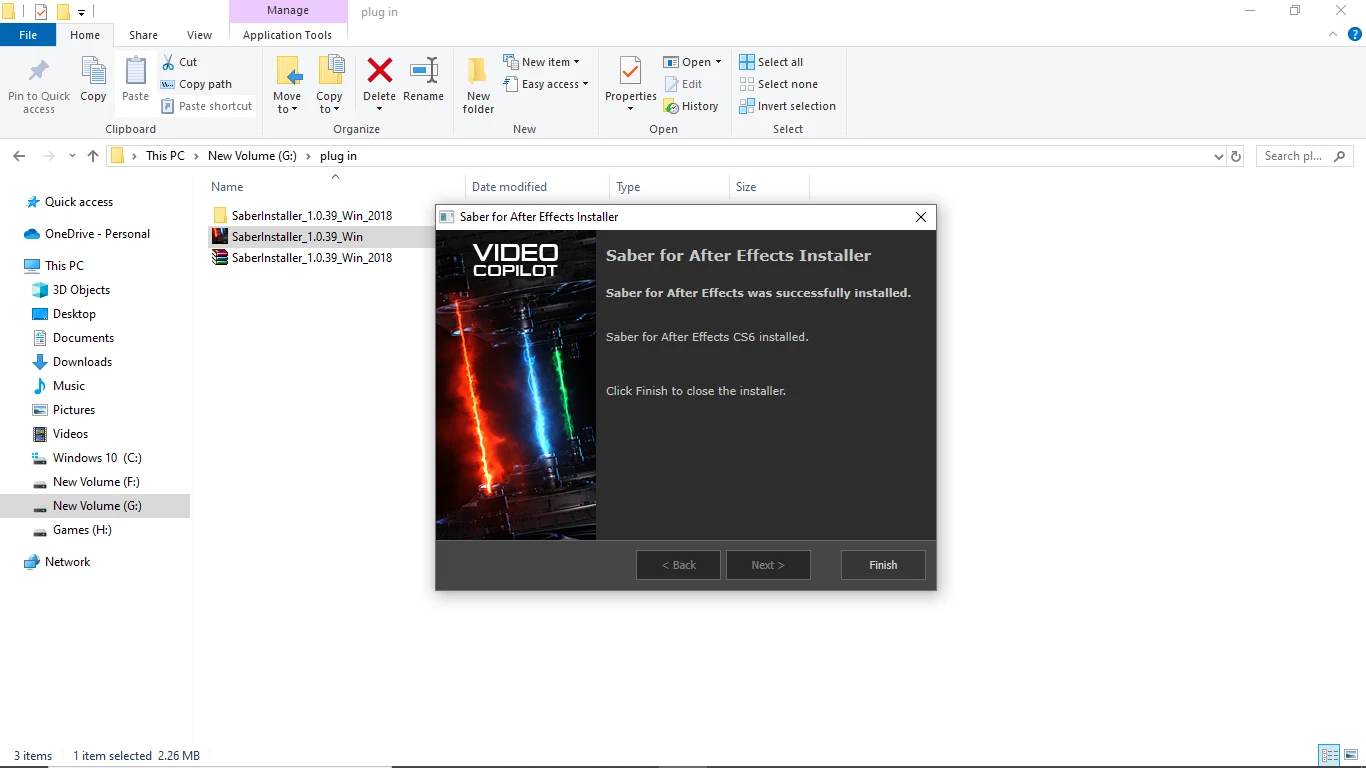Open the Copy to dropdown
Screen dimensions: 1366x768
pyautogui.click(x=329, y=85)
